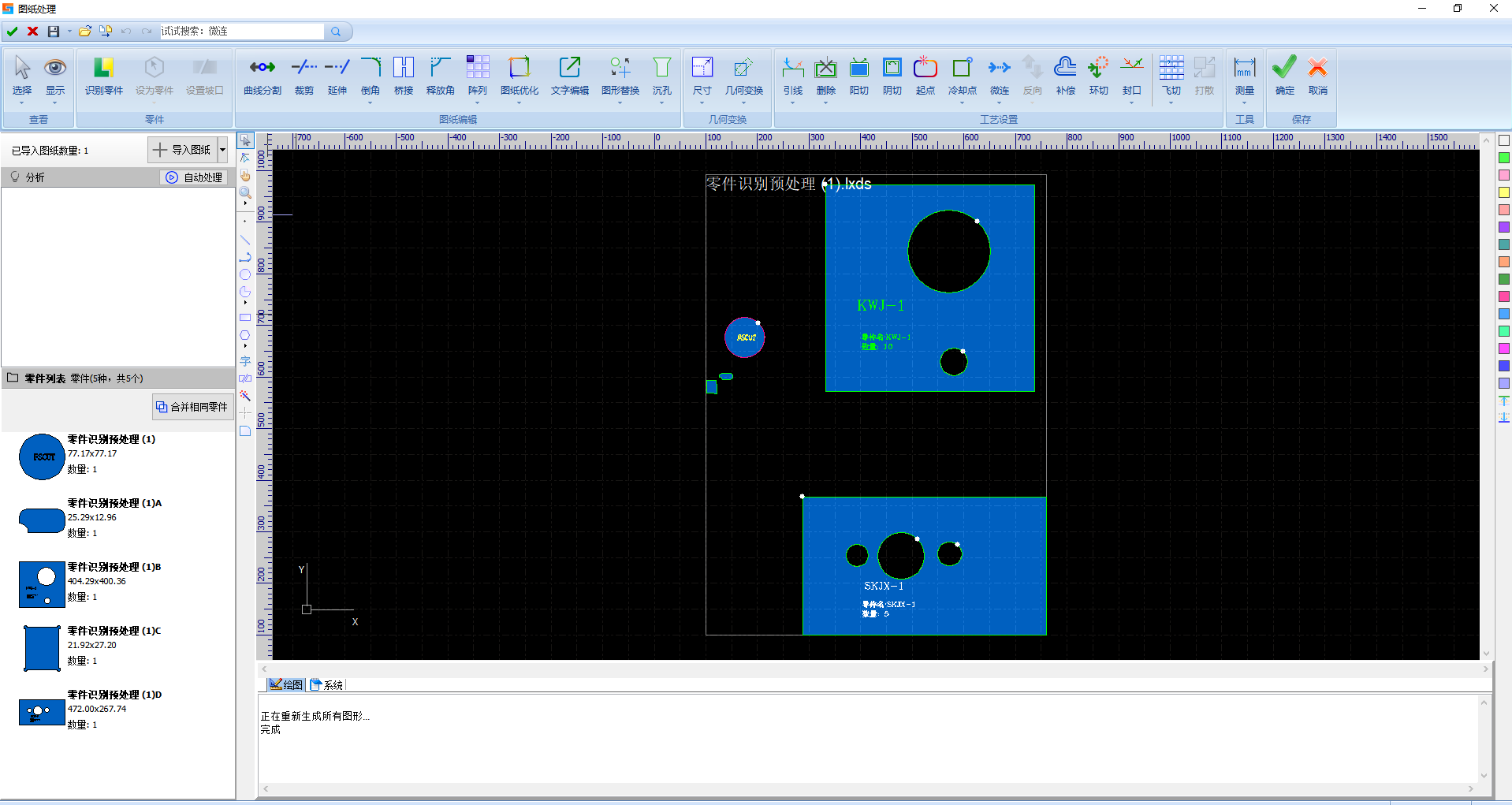Select the circle drawing tool in side toolbar
The height and width of the screenshot is (805, 1512).
pos(245,274)
